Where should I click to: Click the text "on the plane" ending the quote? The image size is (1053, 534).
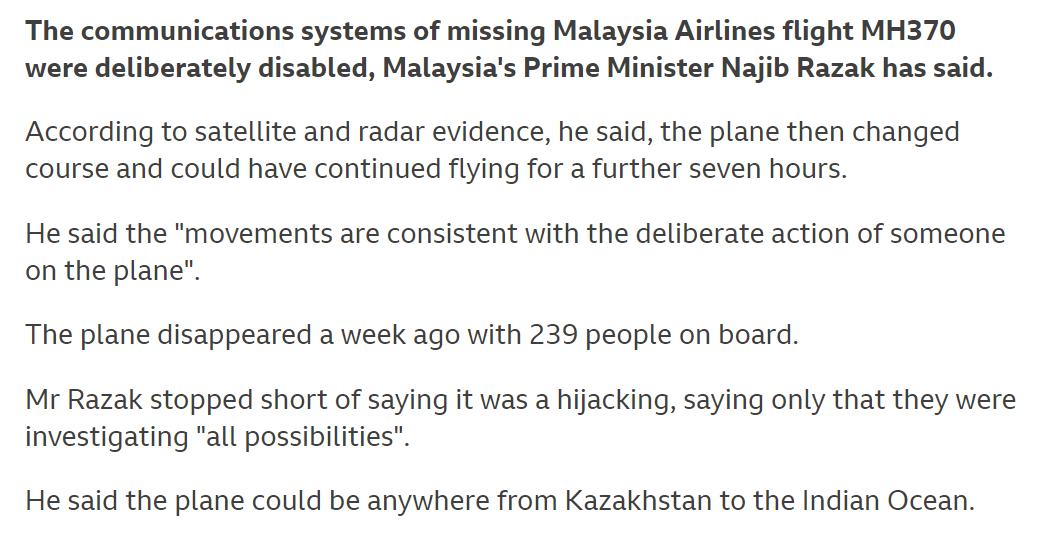click(108, 272)
